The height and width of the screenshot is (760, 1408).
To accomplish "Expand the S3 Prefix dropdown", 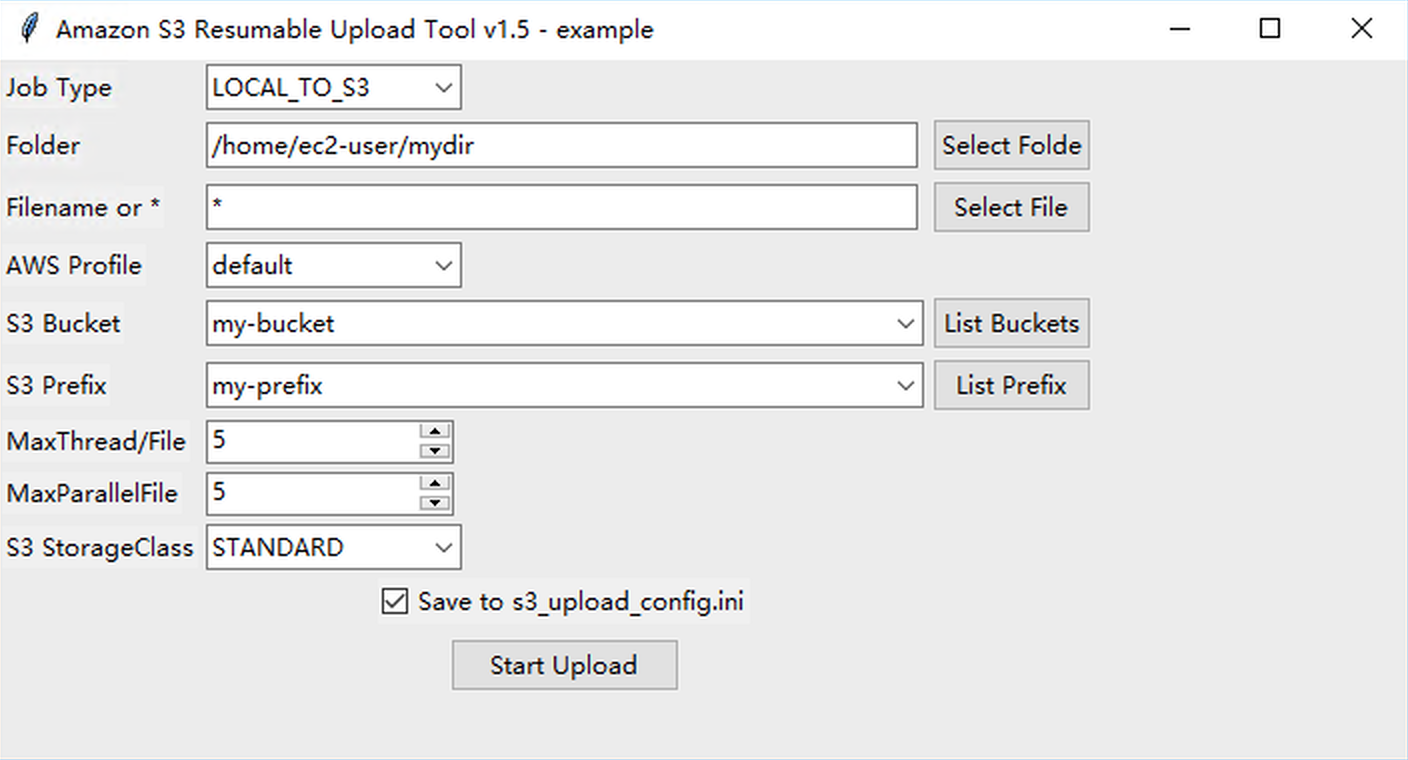I will (905, 386).
